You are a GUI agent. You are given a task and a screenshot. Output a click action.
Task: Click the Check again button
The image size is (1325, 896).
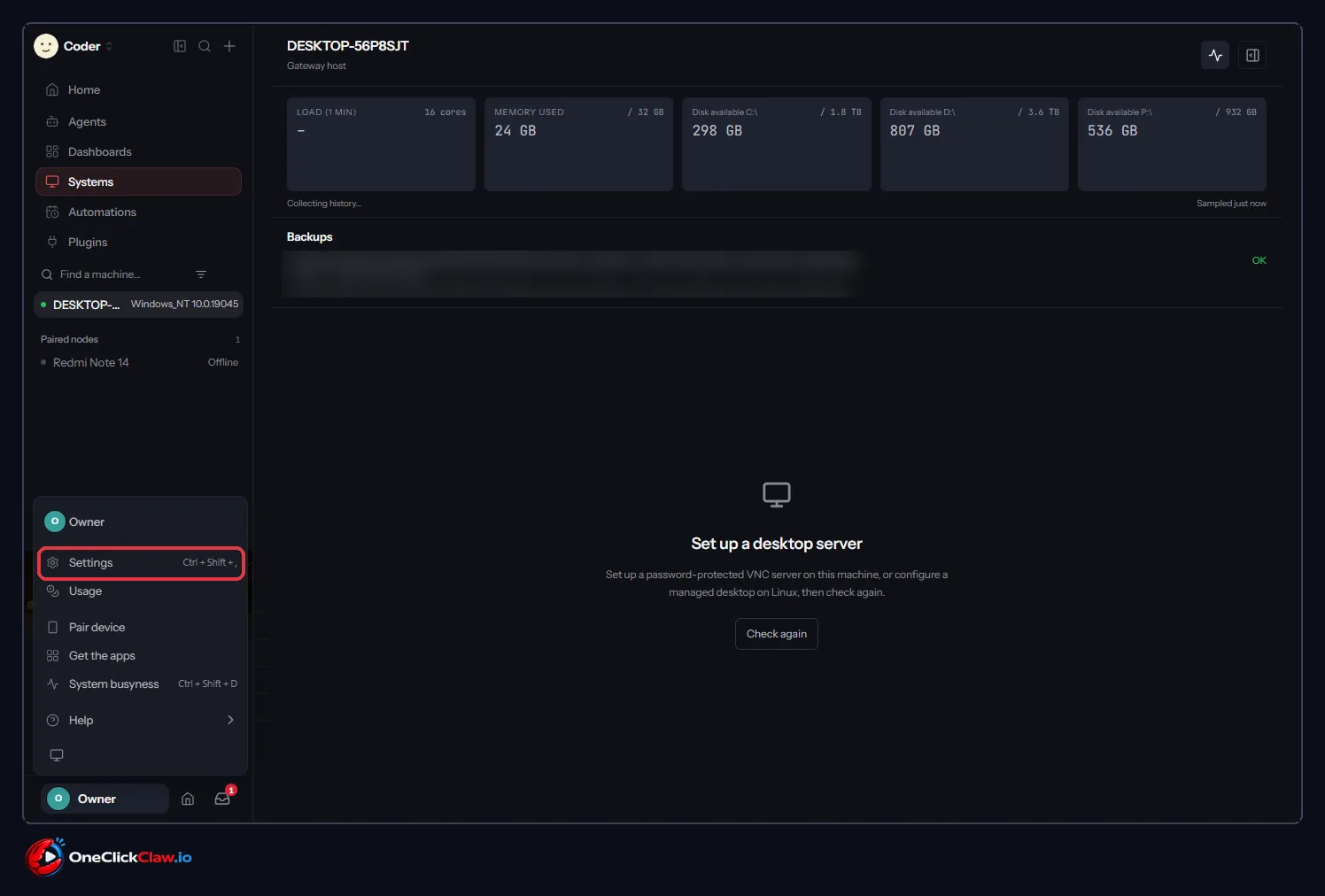click(x=777, y=634)
